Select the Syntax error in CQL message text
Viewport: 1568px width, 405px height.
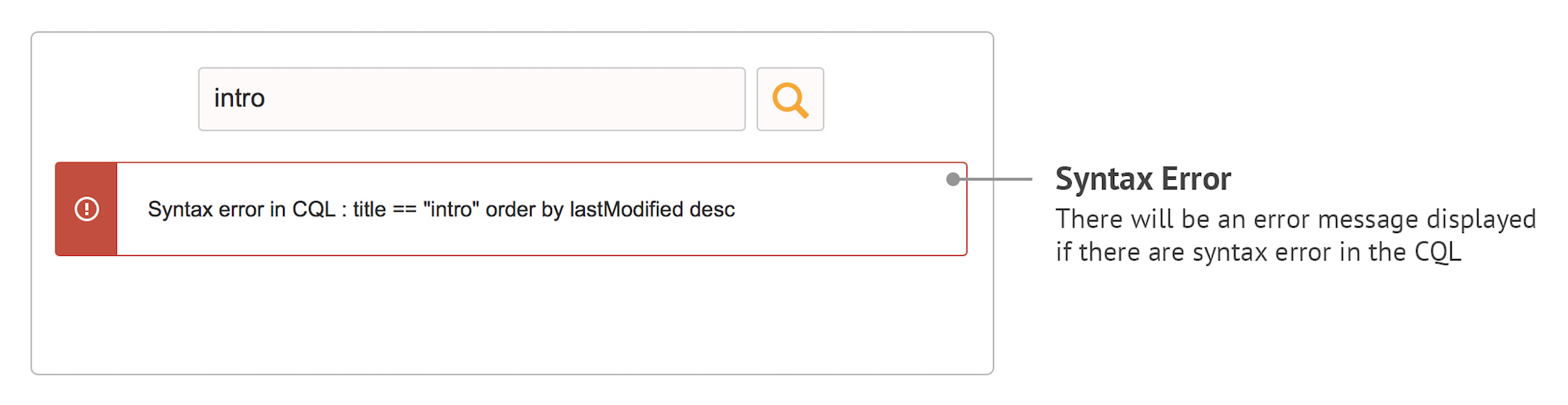pos(441,210)
